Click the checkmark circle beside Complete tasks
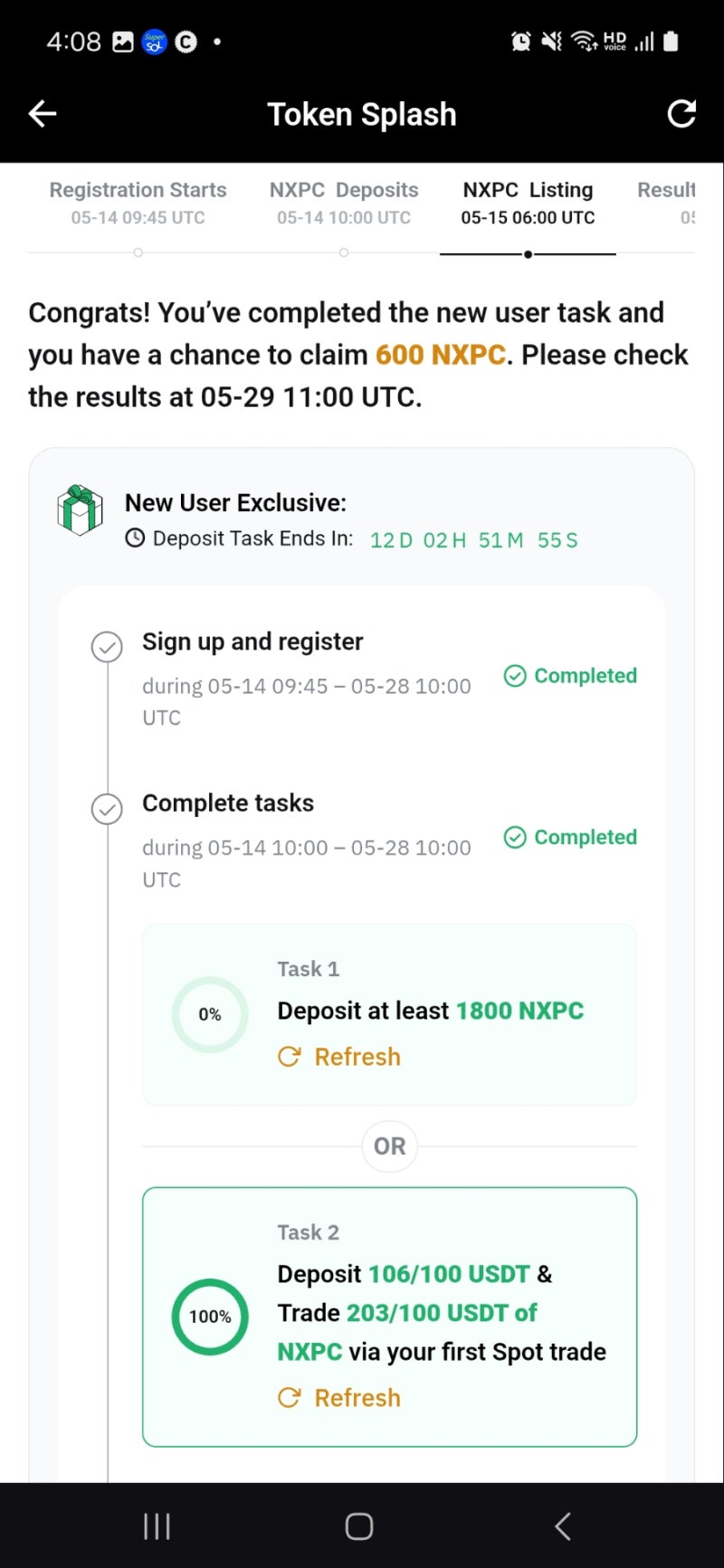This screenshot has width=724, height=1568. [107, 809]
